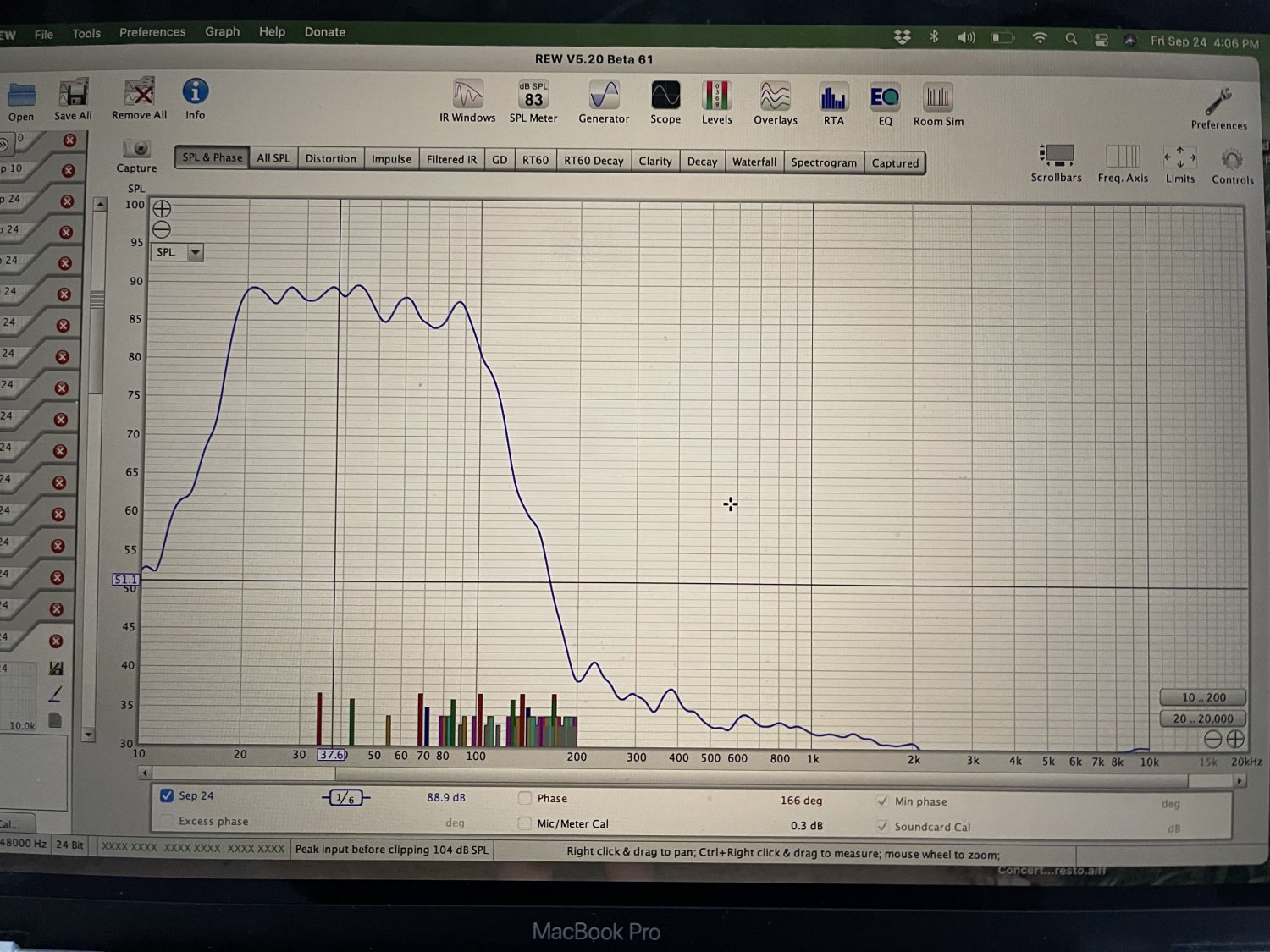Open the Spotlight search icon

[1071, 39]
